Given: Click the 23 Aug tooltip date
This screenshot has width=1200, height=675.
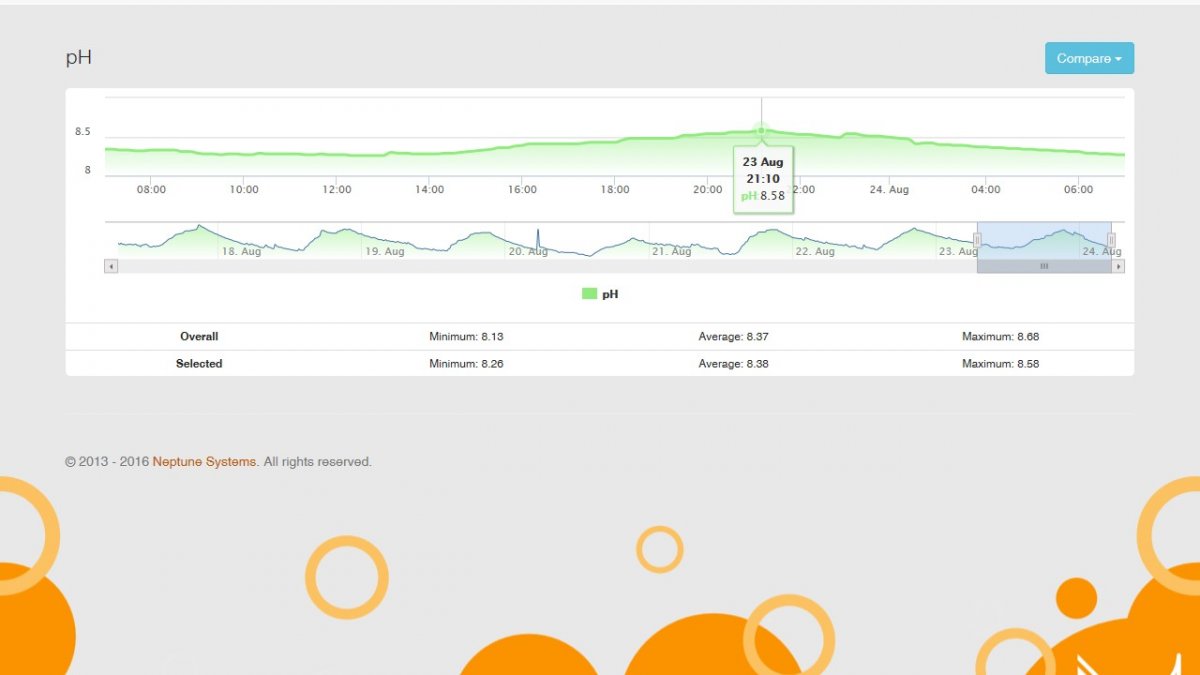Looking at the screenshot, I should [763, 162].
